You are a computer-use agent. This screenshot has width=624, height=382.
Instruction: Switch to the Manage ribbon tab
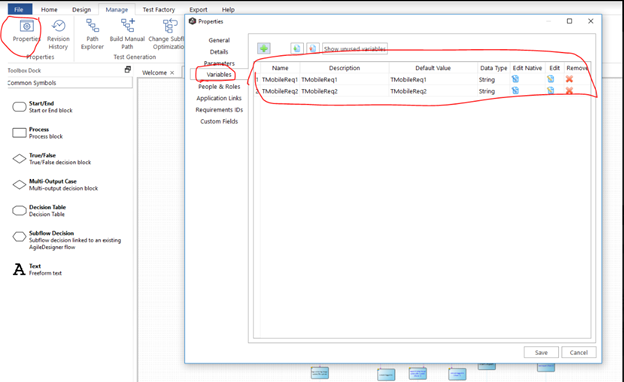[x=117, y=9]
